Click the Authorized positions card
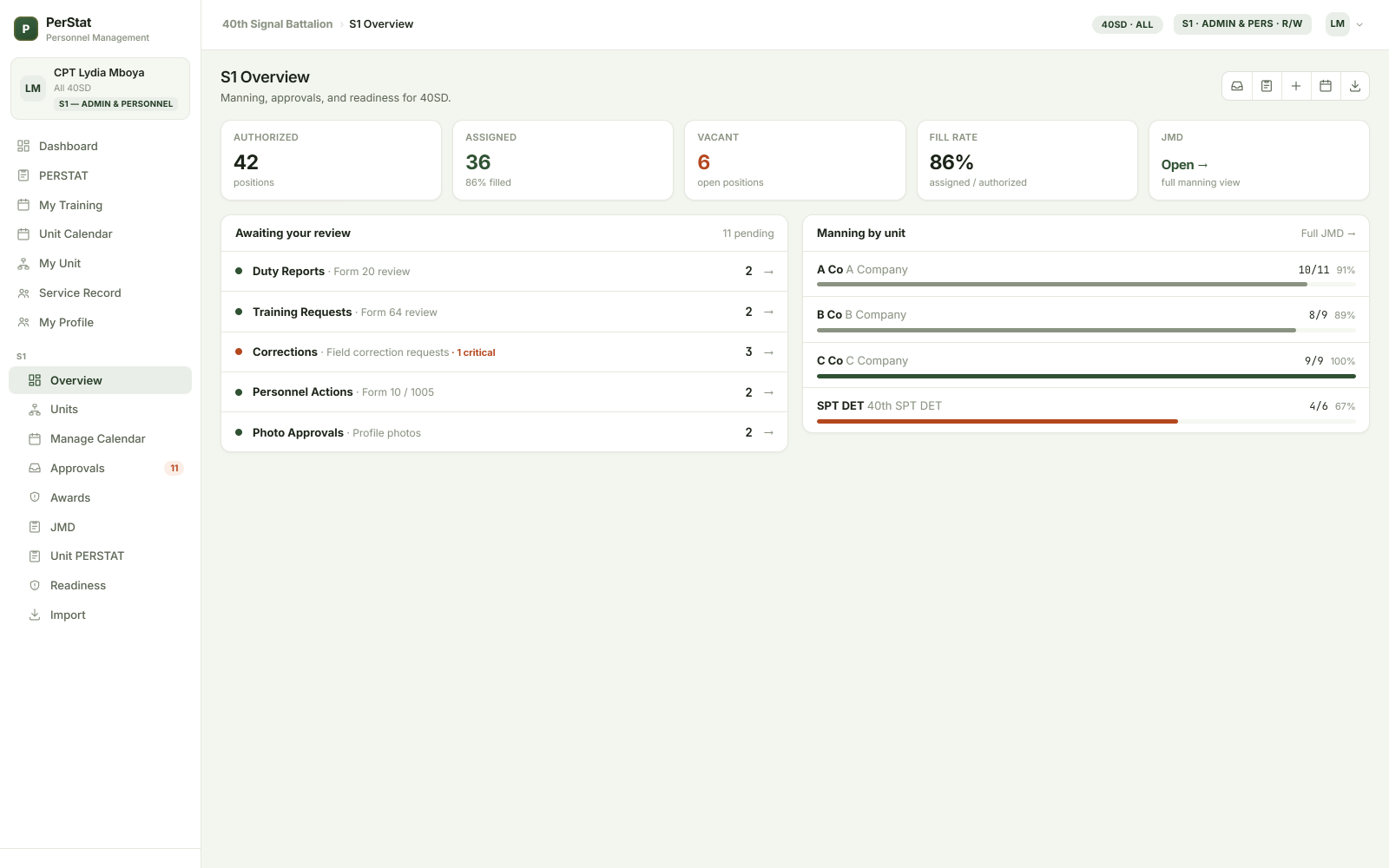The height and width of the screenshot is (868, 1389). point(332,161)
